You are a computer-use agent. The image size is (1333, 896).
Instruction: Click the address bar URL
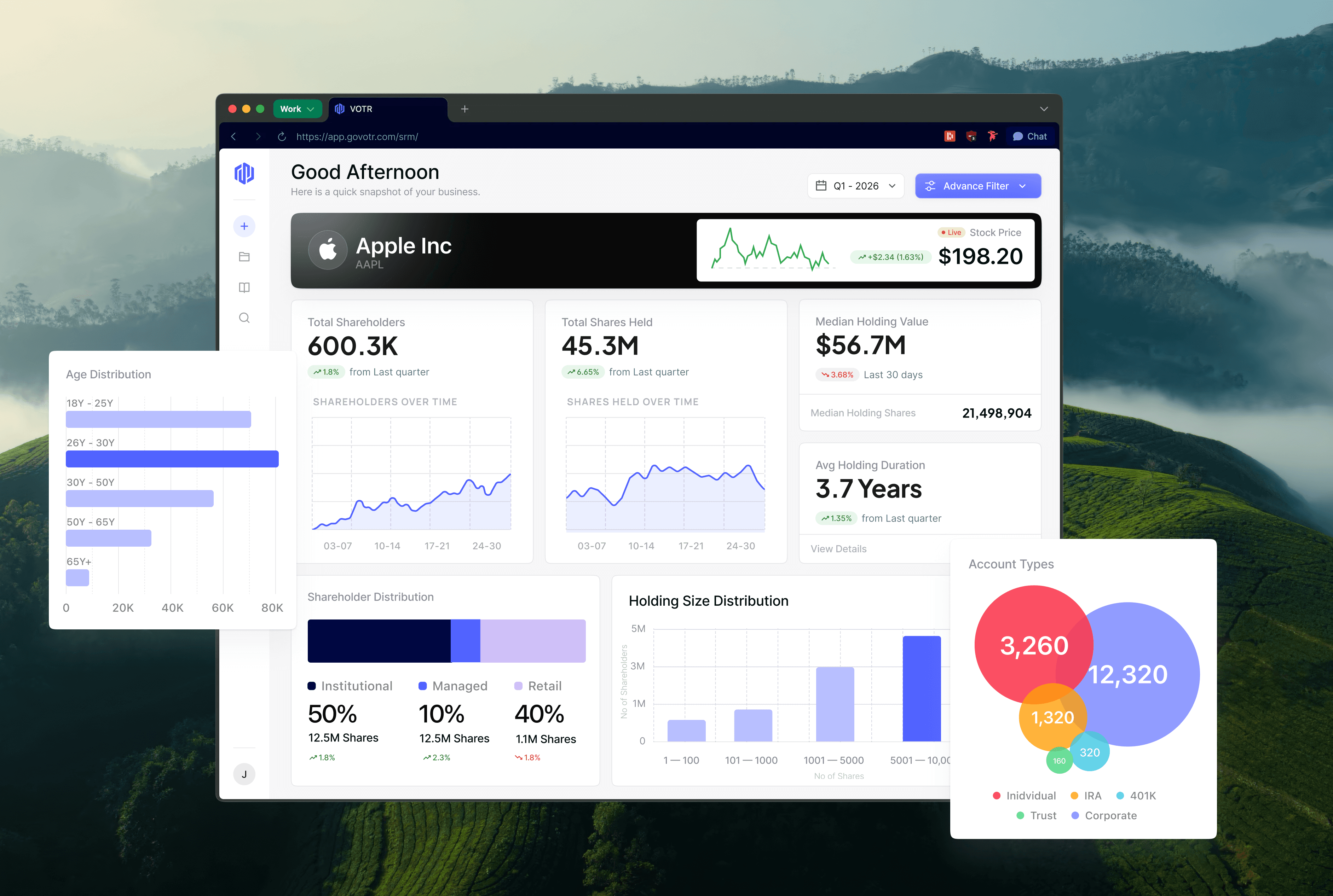pyautogui.click(x=357, y=136)
